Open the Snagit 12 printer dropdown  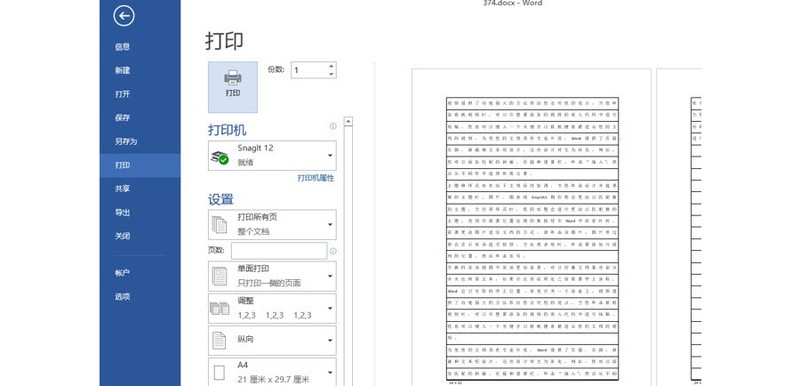(x=272, y=156)
